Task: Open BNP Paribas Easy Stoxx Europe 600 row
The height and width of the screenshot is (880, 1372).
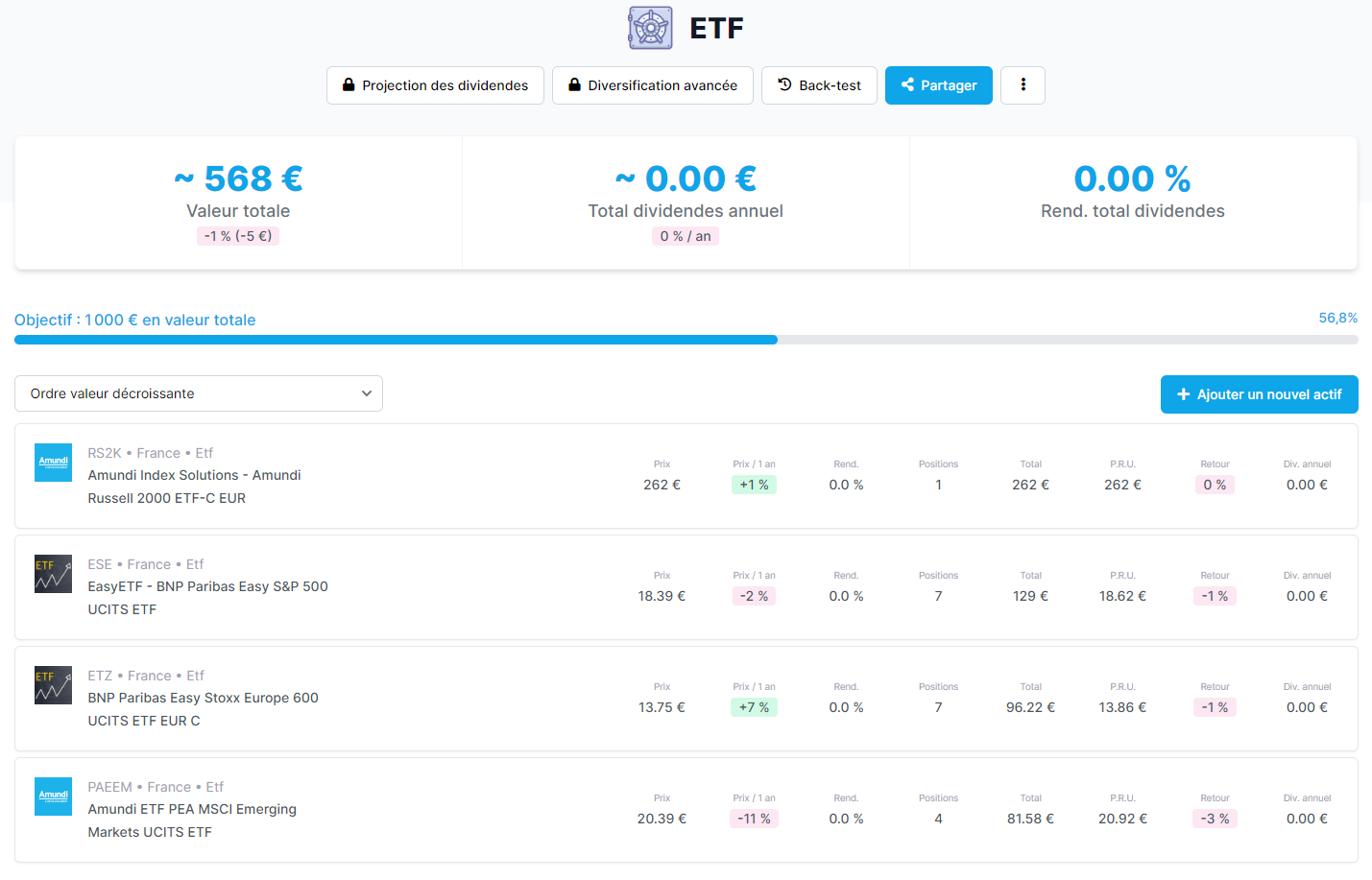Action: (686, 699)
